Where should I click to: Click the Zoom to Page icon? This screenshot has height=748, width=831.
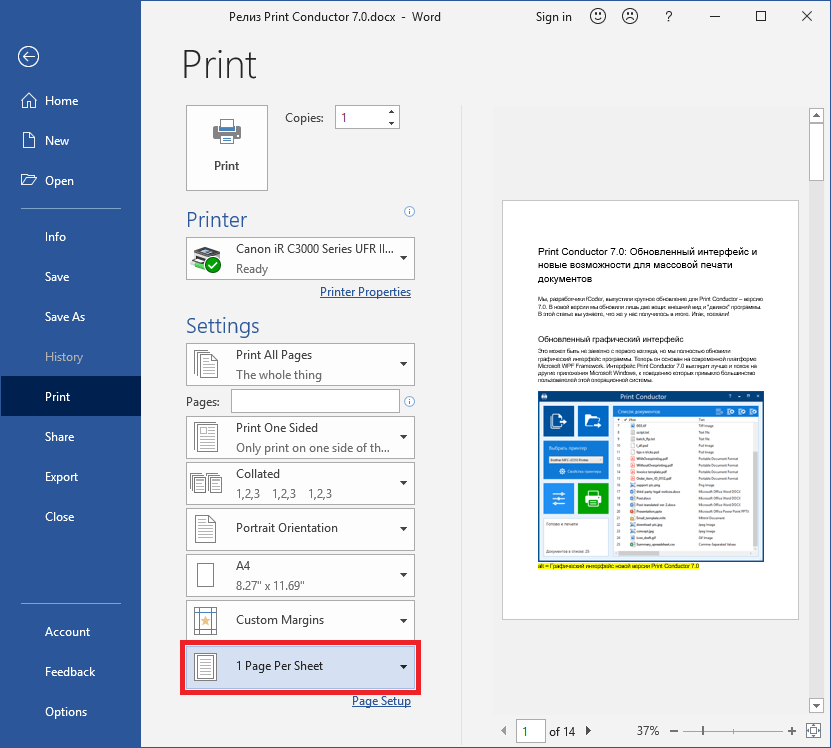811,731
